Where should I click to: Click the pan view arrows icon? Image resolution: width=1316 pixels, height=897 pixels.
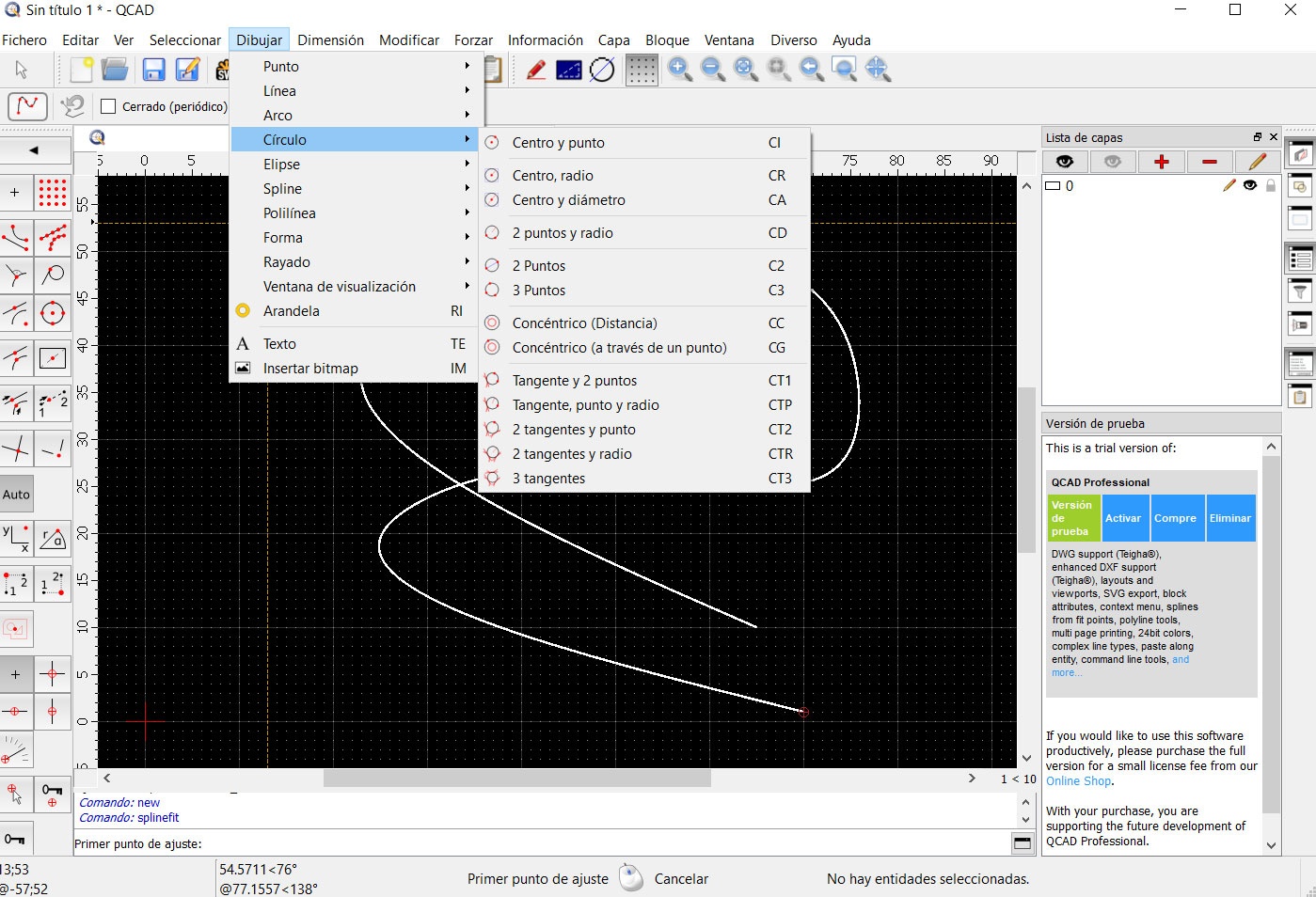[877, 69]
